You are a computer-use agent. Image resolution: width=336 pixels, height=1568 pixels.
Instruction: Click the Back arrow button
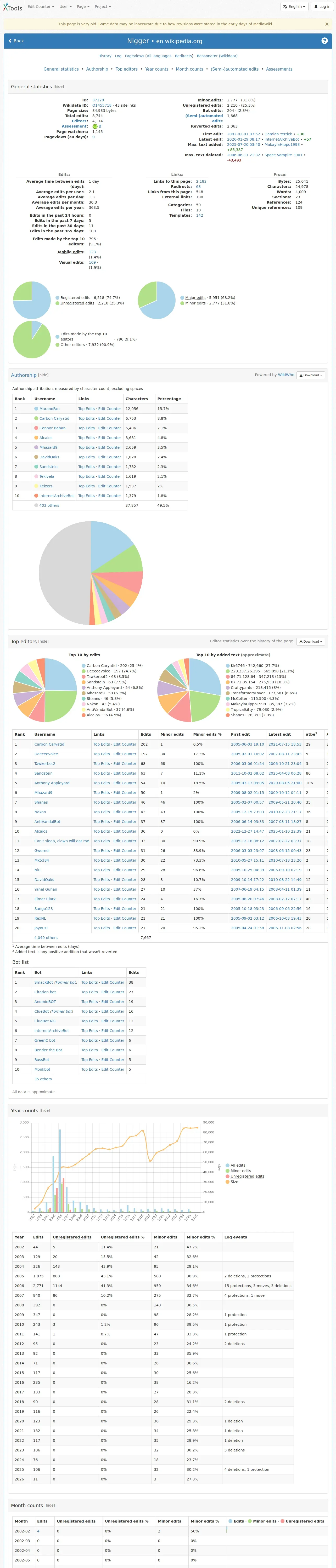coord(16,41)
